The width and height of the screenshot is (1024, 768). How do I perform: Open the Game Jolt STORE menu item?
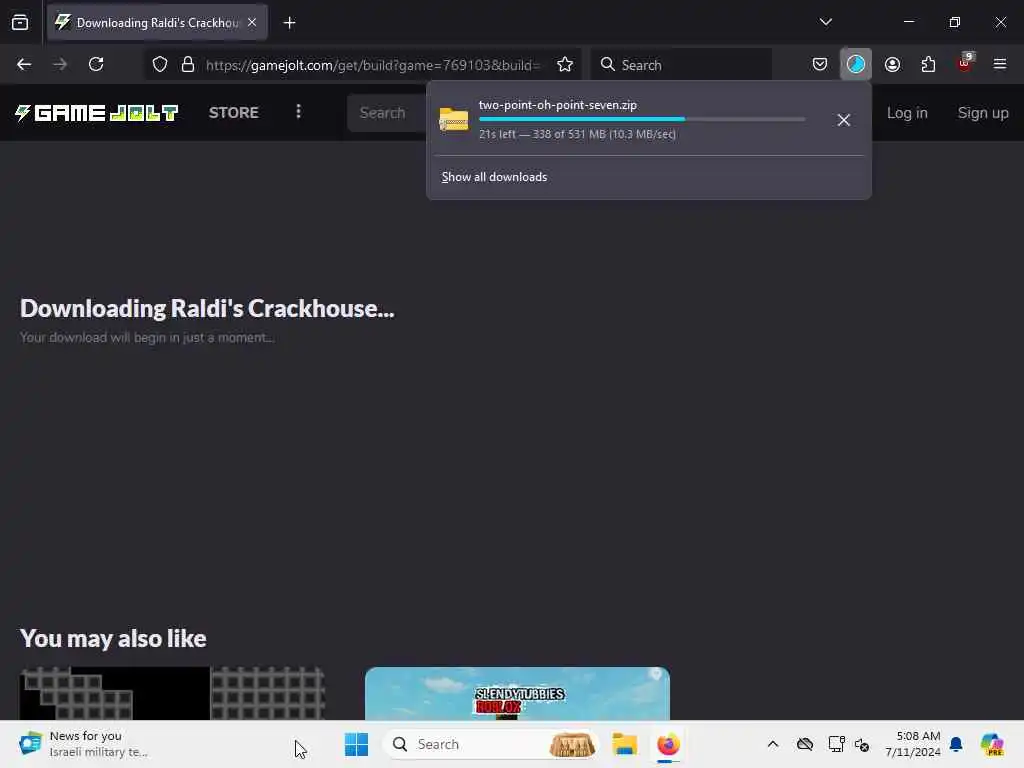coord(234,112)
